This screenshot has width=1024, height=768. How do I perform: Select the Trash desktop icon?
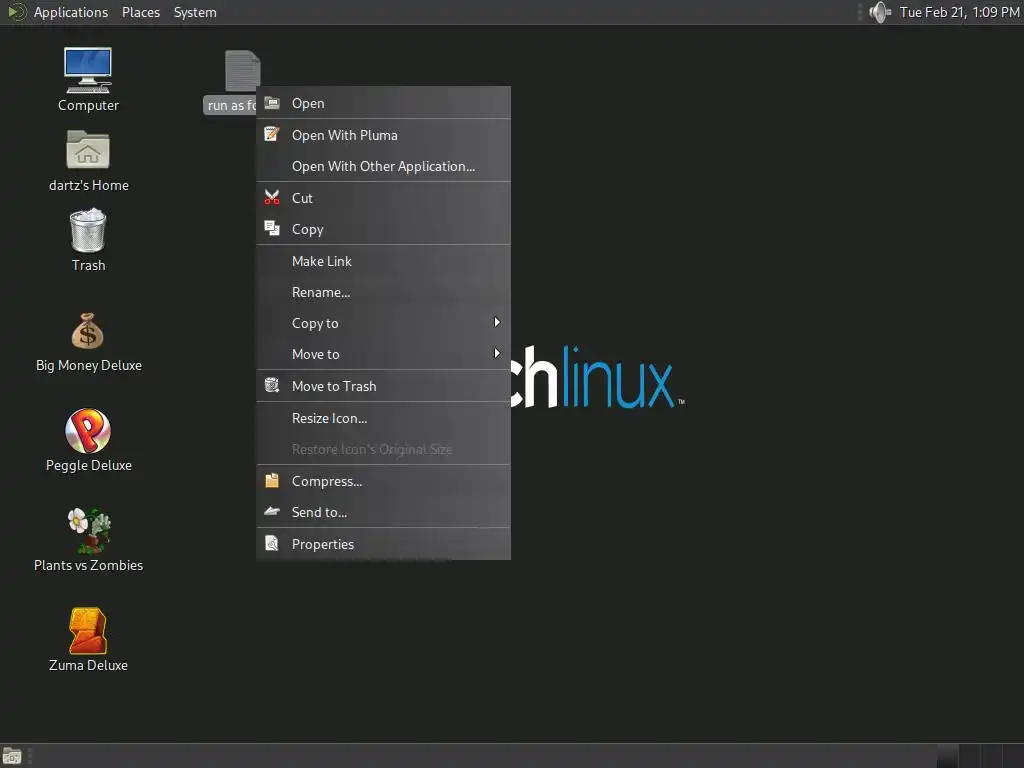pyautogui.click(x=88, y=231)
